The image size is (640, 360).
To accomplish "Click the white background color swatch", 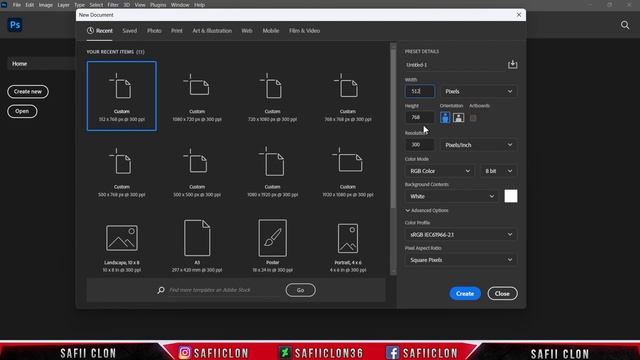I will coord(511,196).
